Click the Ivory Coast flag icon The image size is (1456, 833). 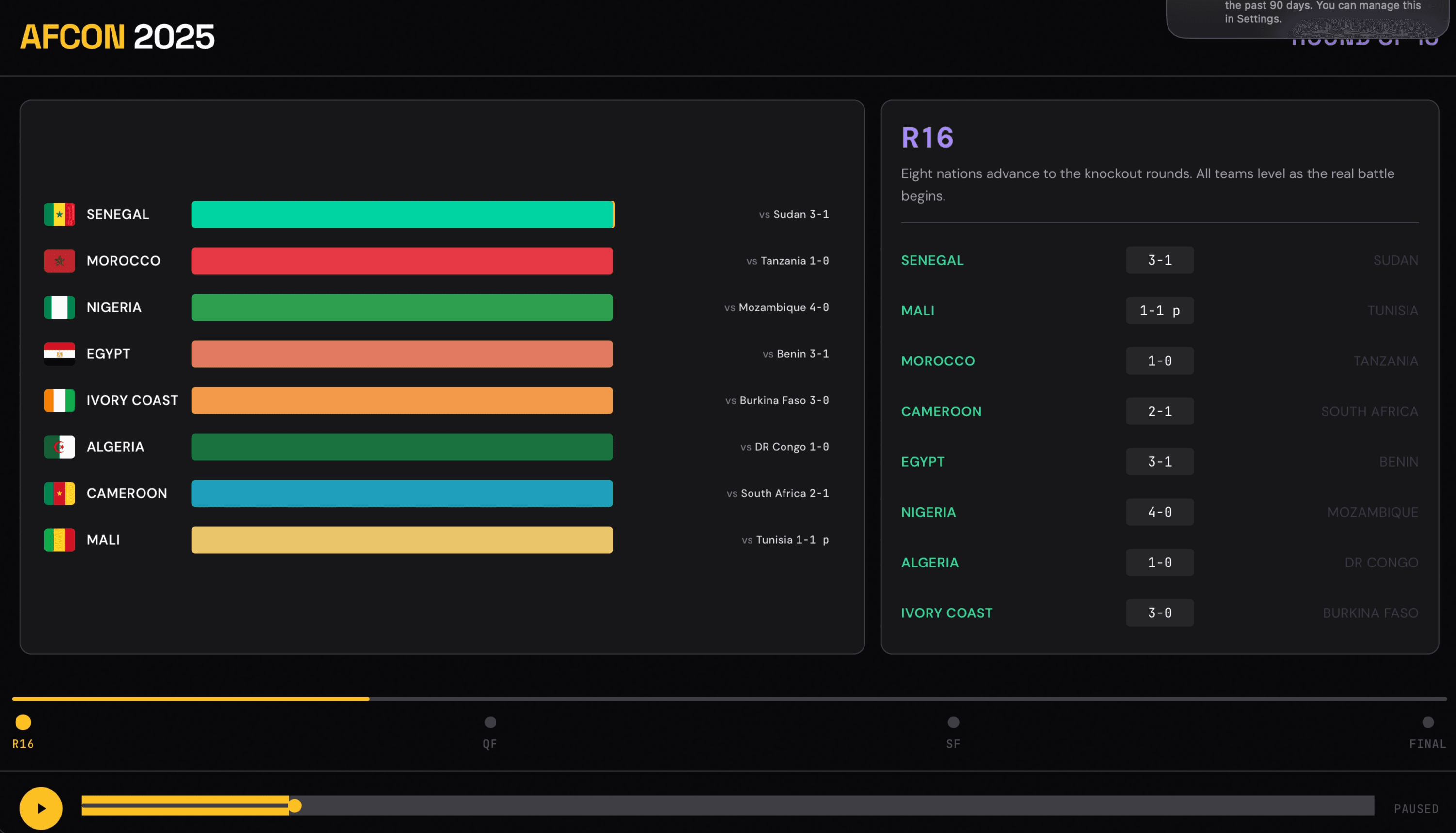[59, 400]
